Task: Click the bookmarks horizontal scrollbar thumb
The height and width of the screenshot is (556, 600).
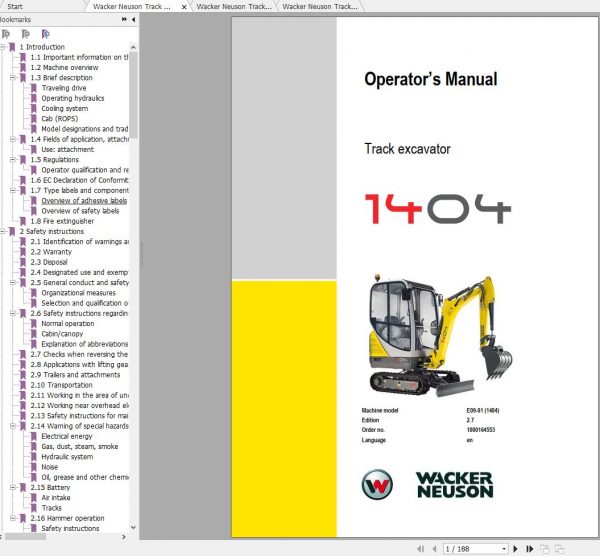Action: point(25,537)
